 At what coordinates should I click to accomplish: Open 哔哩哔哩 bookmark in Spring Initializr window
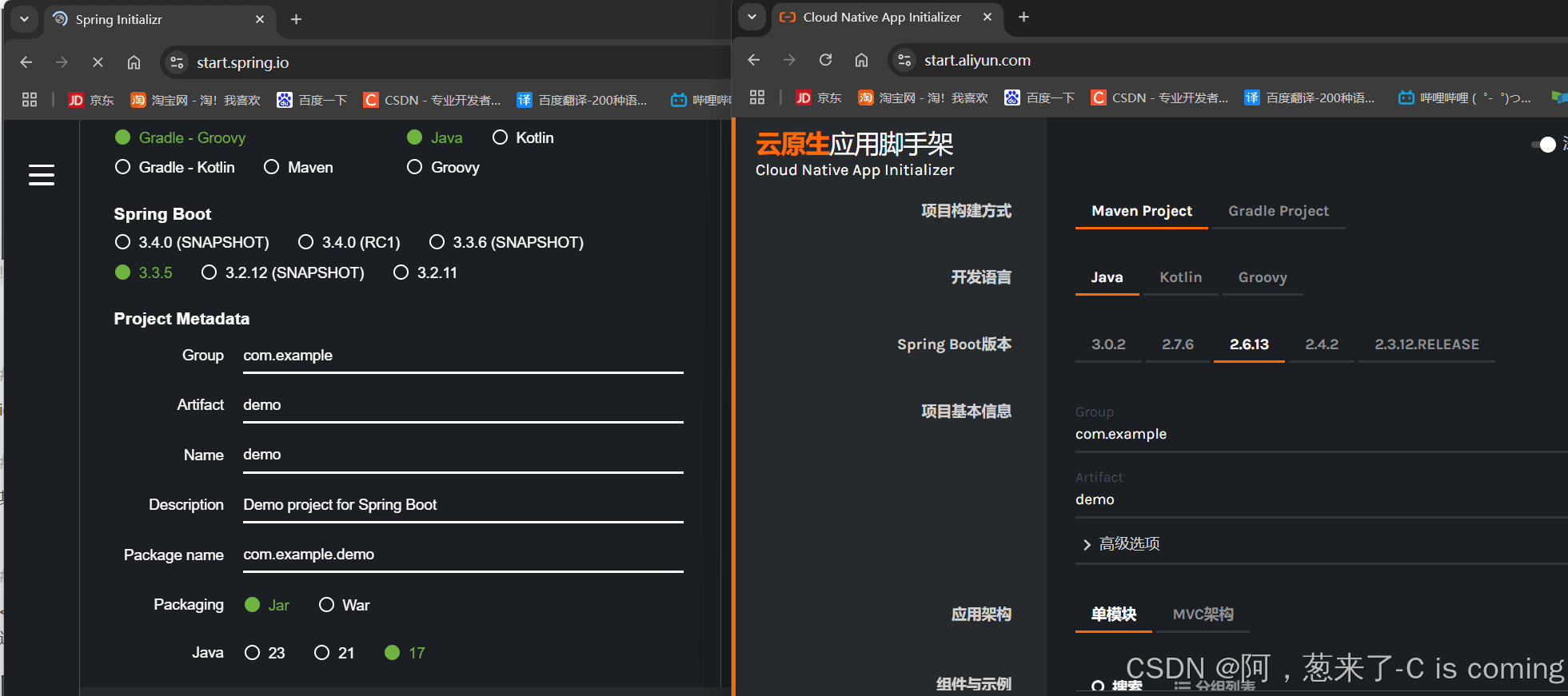(701, 100)
